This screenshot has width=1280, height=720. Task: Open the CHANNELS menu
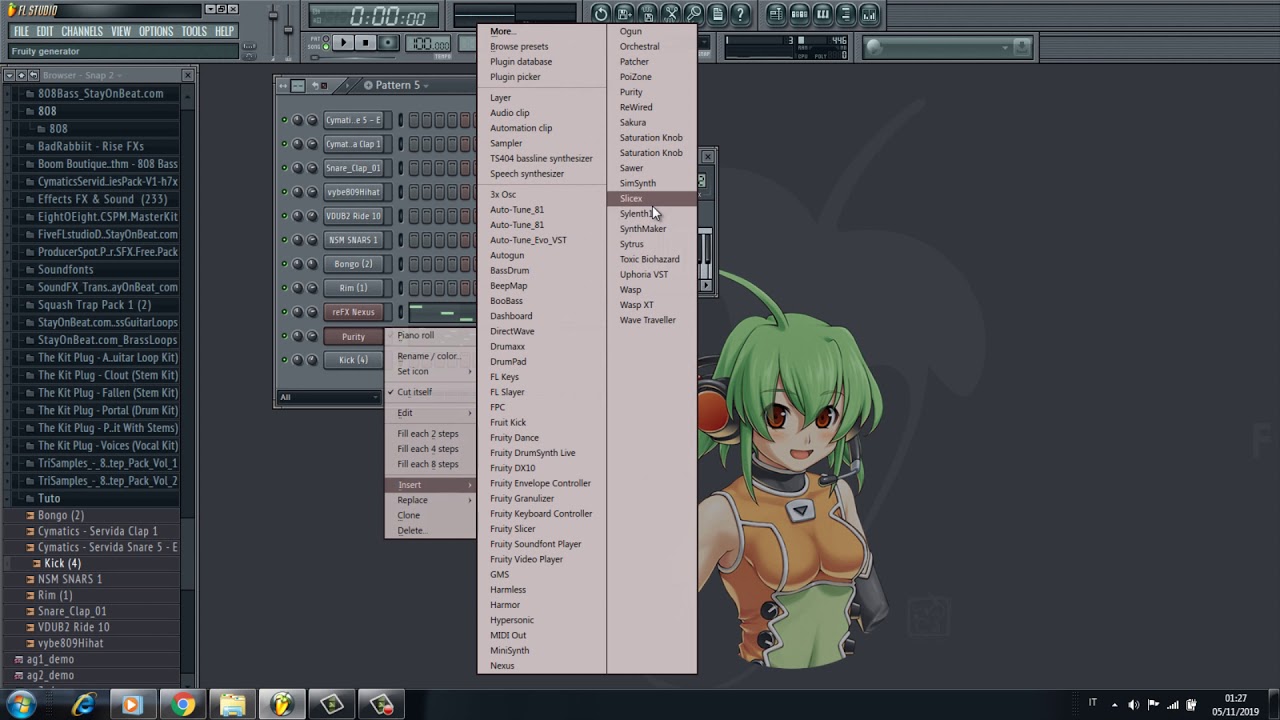(x=82, y=31)
